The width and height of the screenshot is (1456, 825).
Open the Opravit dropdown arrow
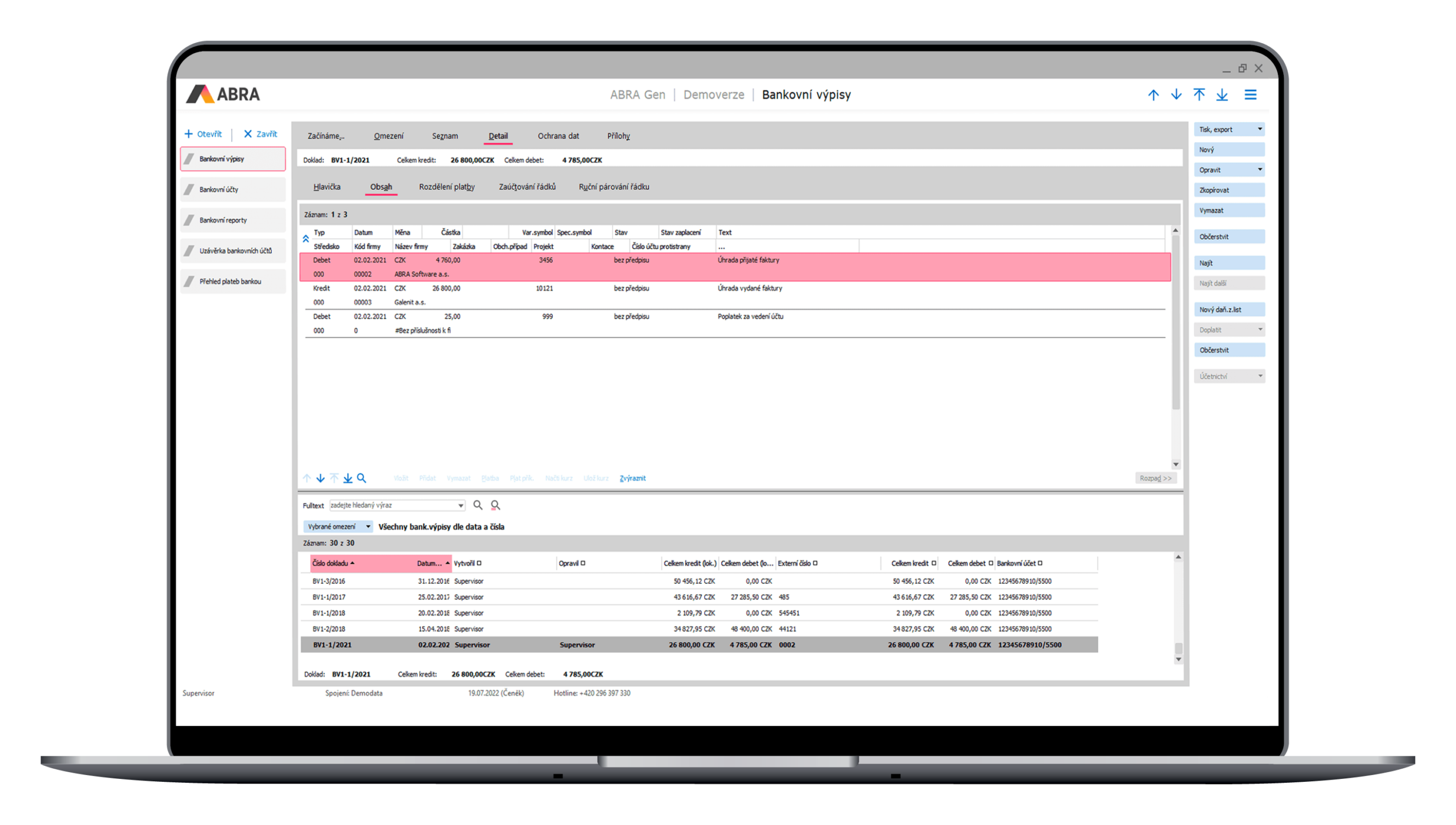pyautogui.click(x=1259, y=170)
